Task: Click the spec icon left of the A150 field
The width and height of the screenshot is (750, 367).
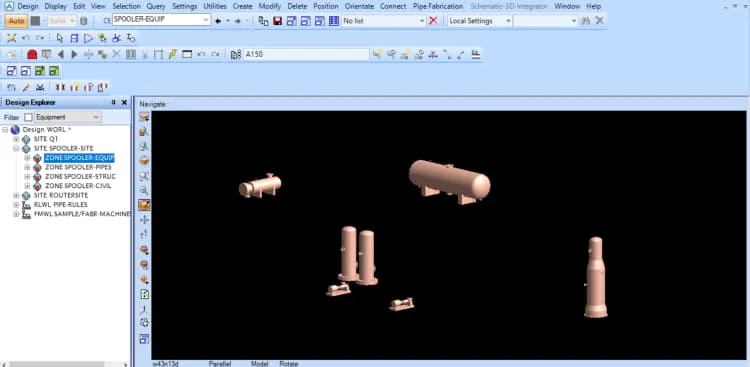Action: pyautogui.click(x=236, y=55)
